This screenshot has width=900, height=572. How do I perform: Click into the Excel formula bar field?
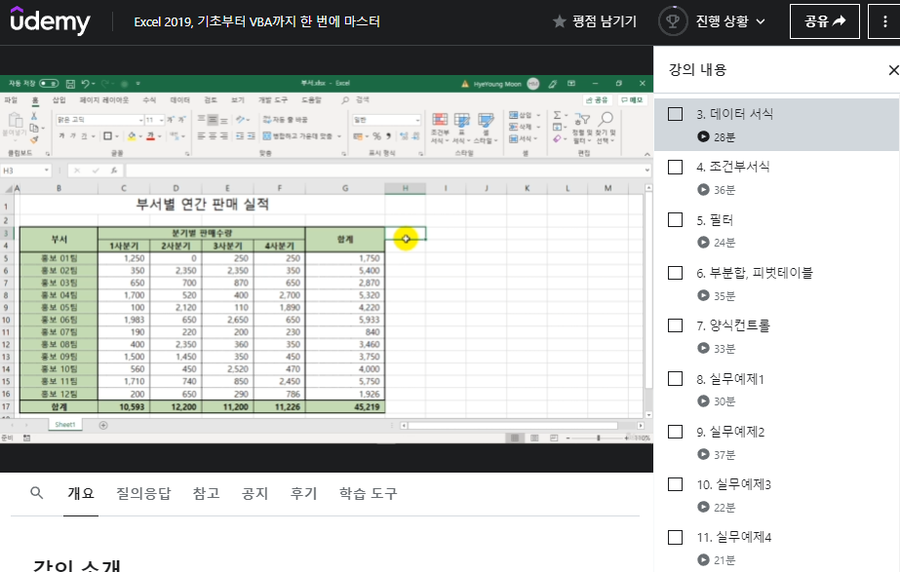click(x=385, y=170)
